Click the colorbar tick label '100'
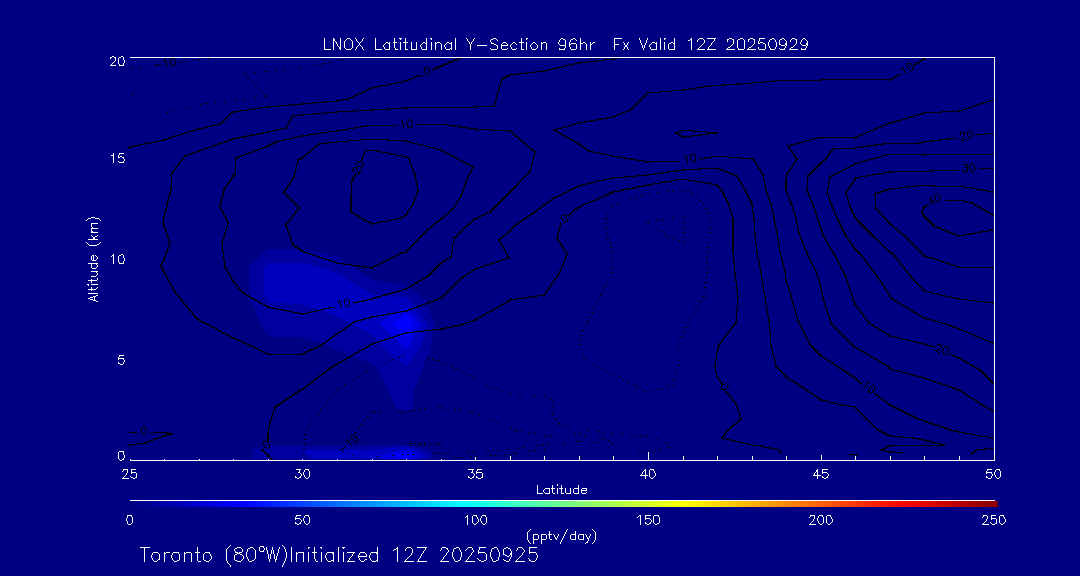 (x=475, y=520)
